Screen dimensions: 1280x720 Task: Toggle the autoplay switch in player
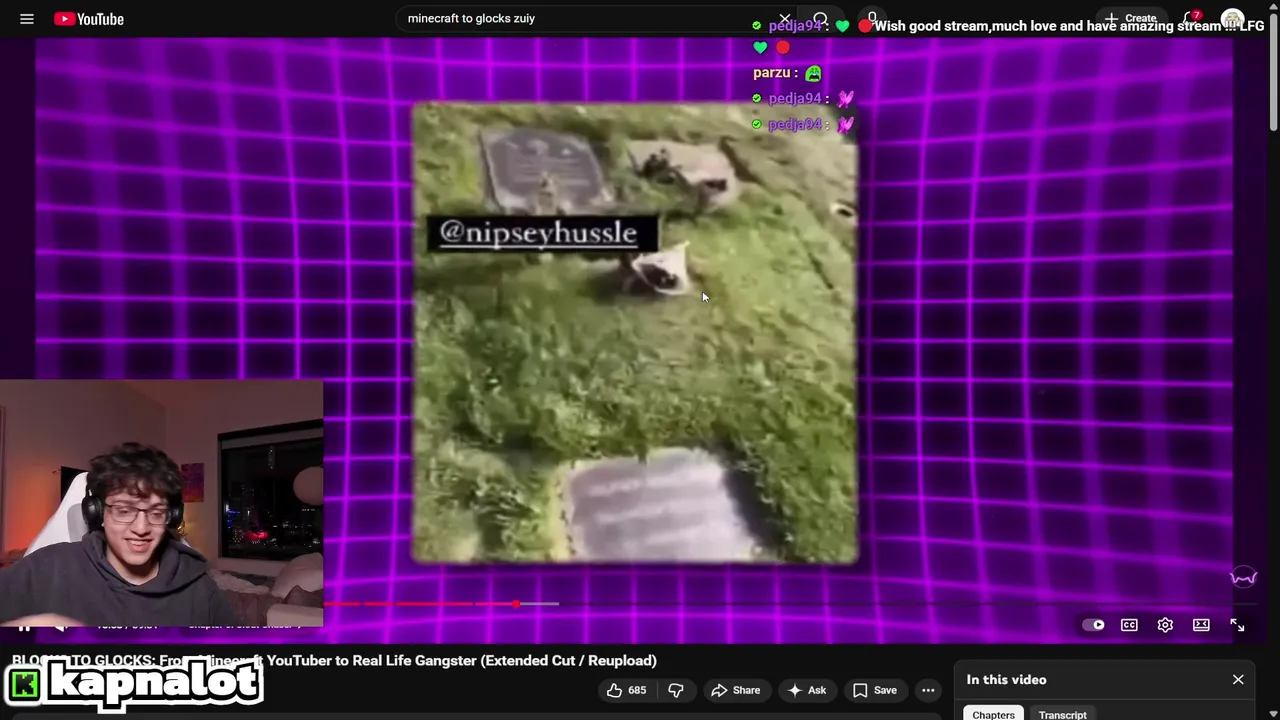[x=1093, y=625]
